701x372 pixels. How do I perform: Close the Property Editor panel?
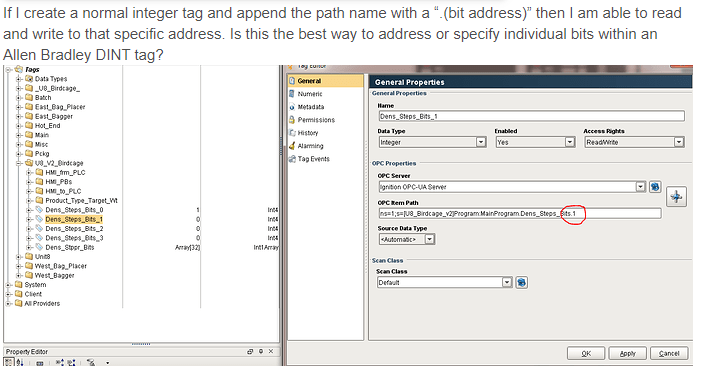click(x=271, y=352)
